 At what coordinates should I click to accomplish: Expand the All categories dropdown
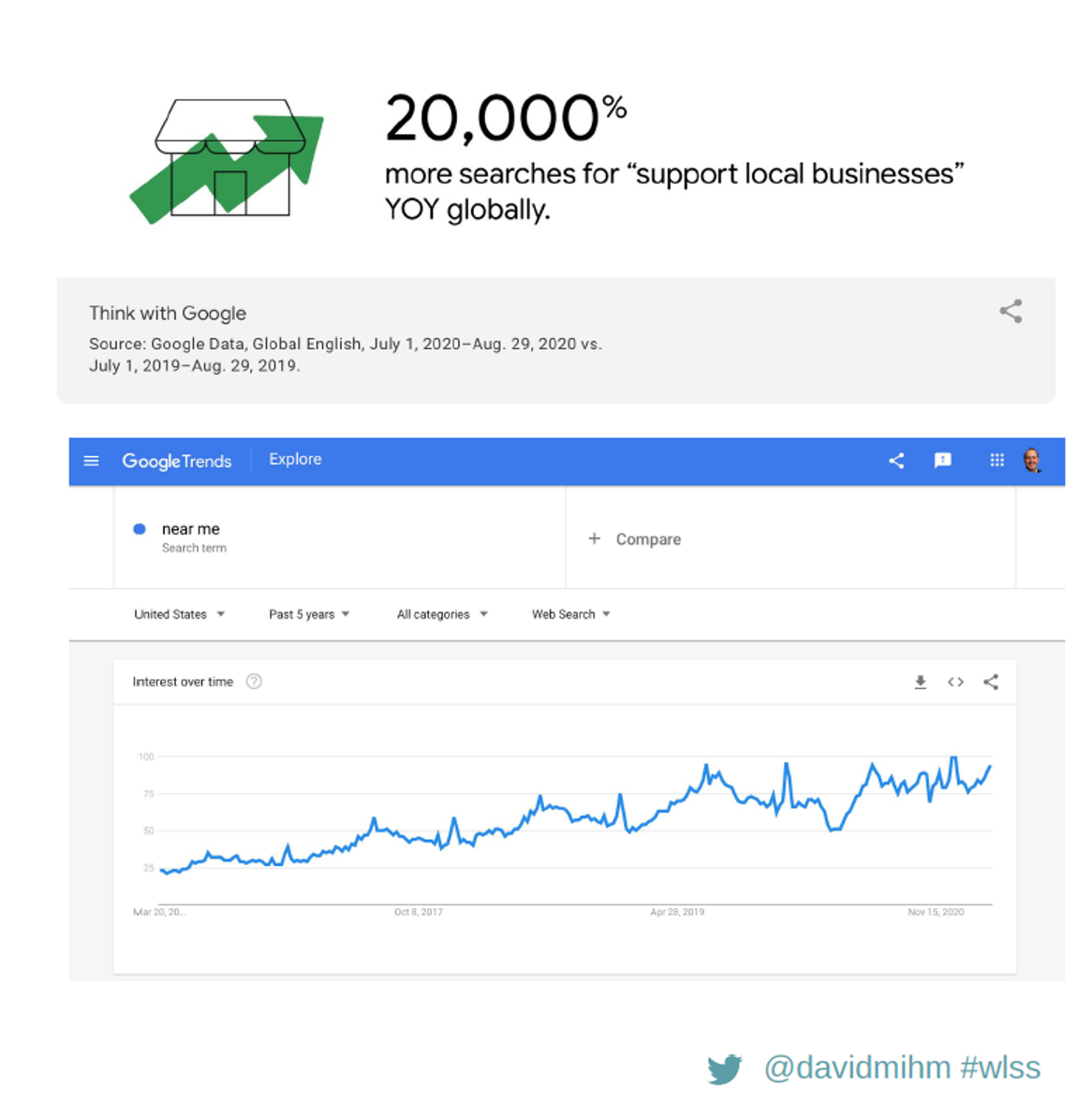[x=442, y=614]
